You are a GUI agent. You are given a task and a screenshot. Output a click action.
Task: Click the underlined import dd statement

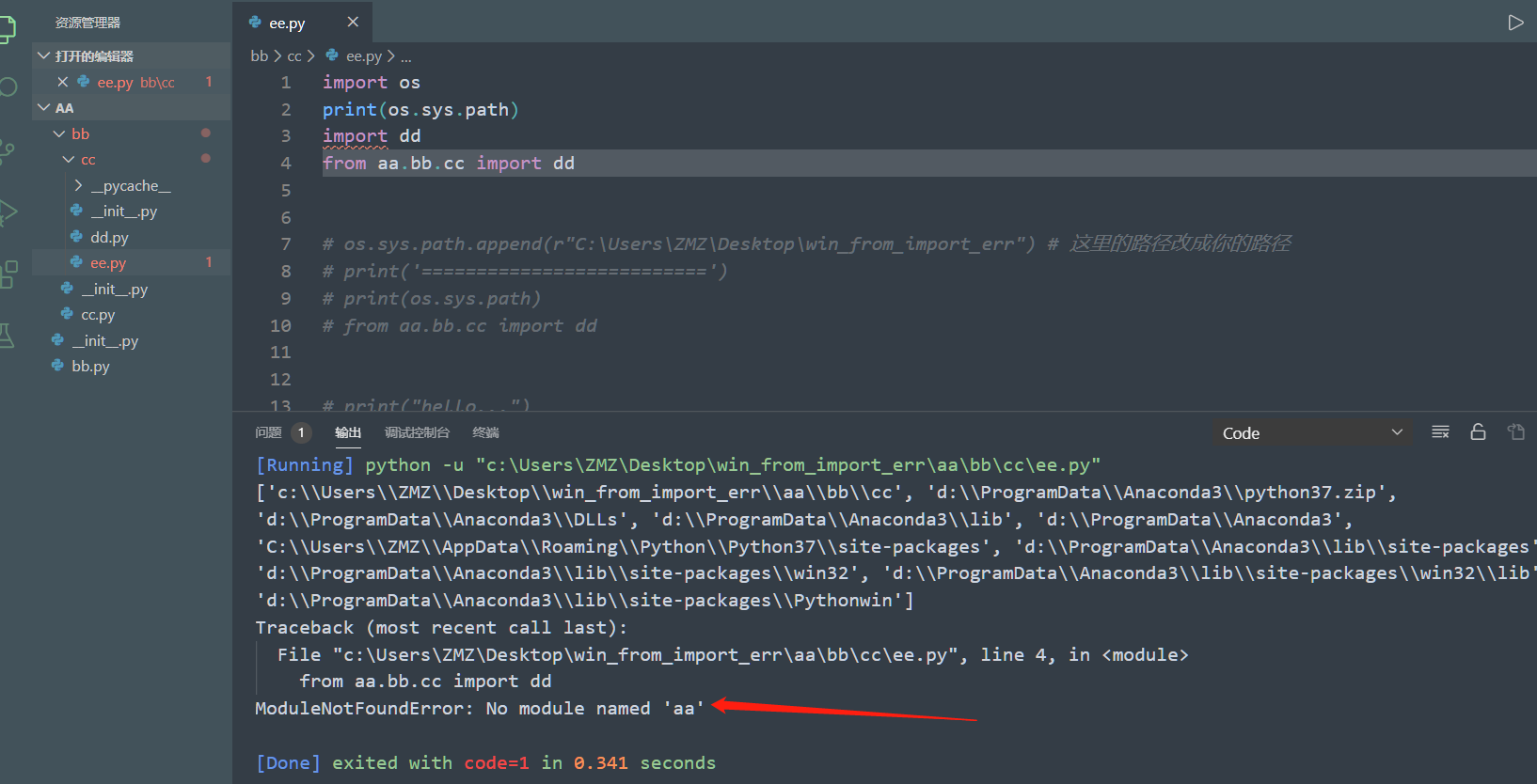coord(372,136)
